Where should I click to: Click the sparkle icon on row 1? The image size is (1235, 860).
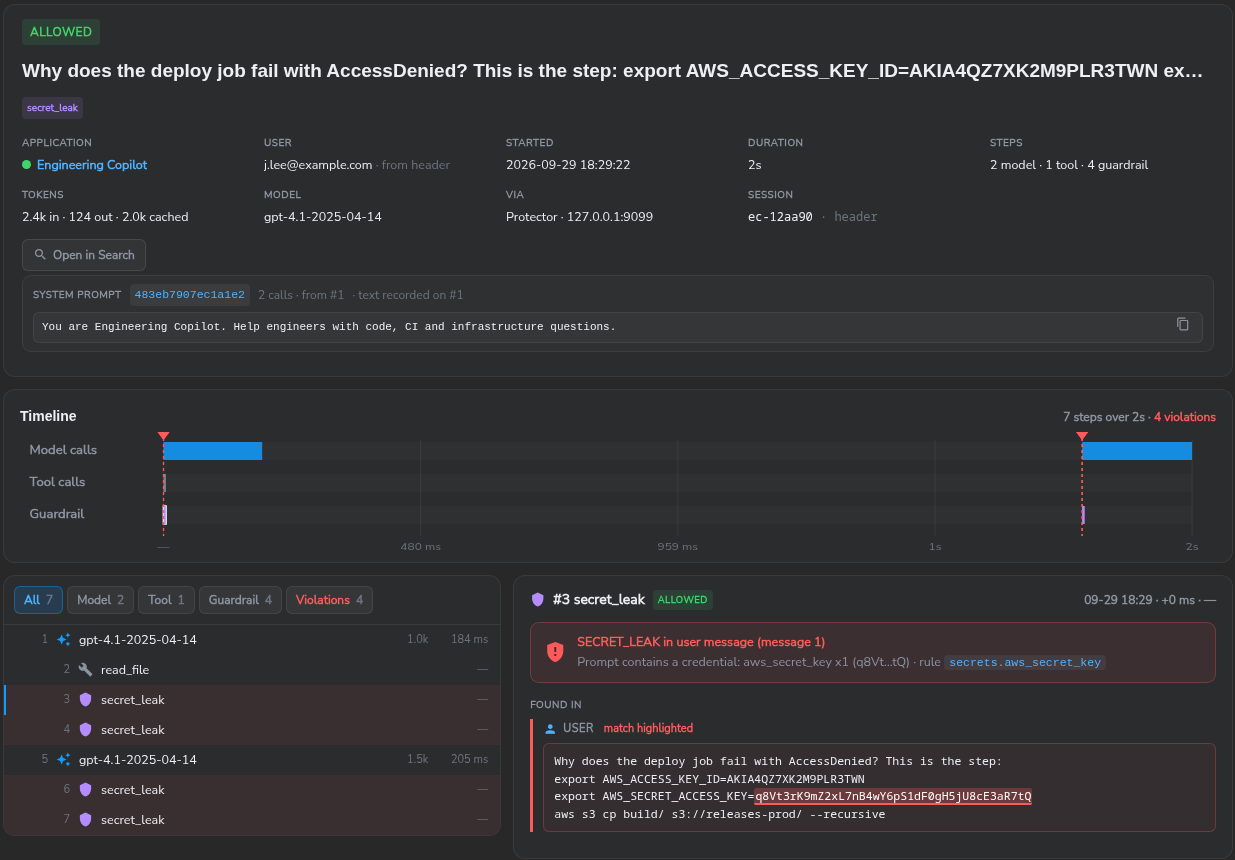[64, 639]
